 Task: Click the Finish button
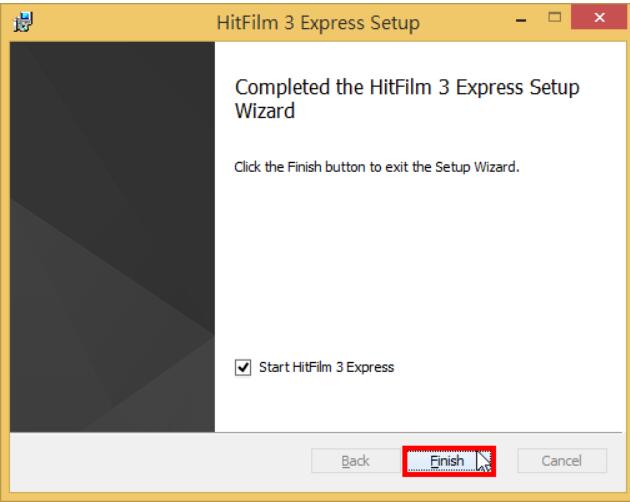tap(449, 461)
